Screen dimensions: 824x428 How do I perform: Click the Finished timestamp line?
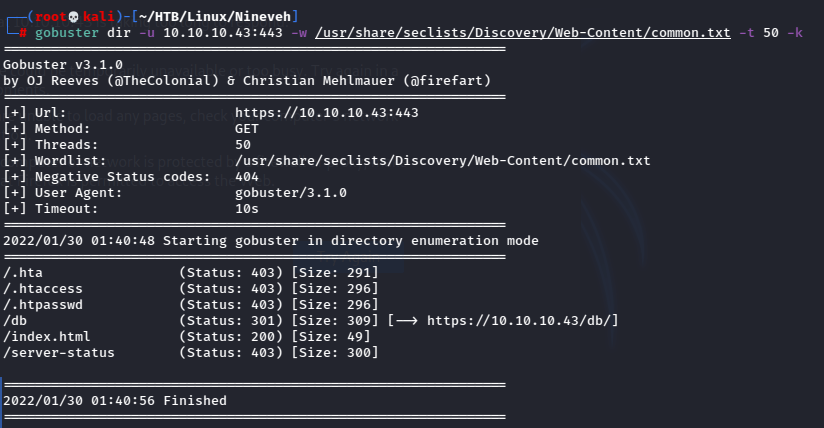tap(114, 400)
